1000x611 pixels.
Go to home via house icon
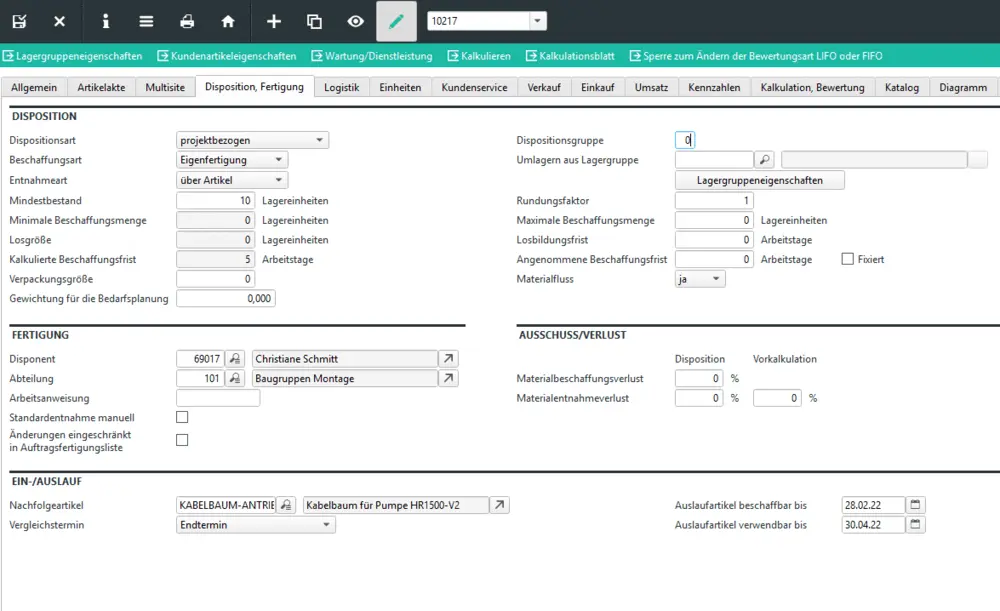[x=228, y=21]
